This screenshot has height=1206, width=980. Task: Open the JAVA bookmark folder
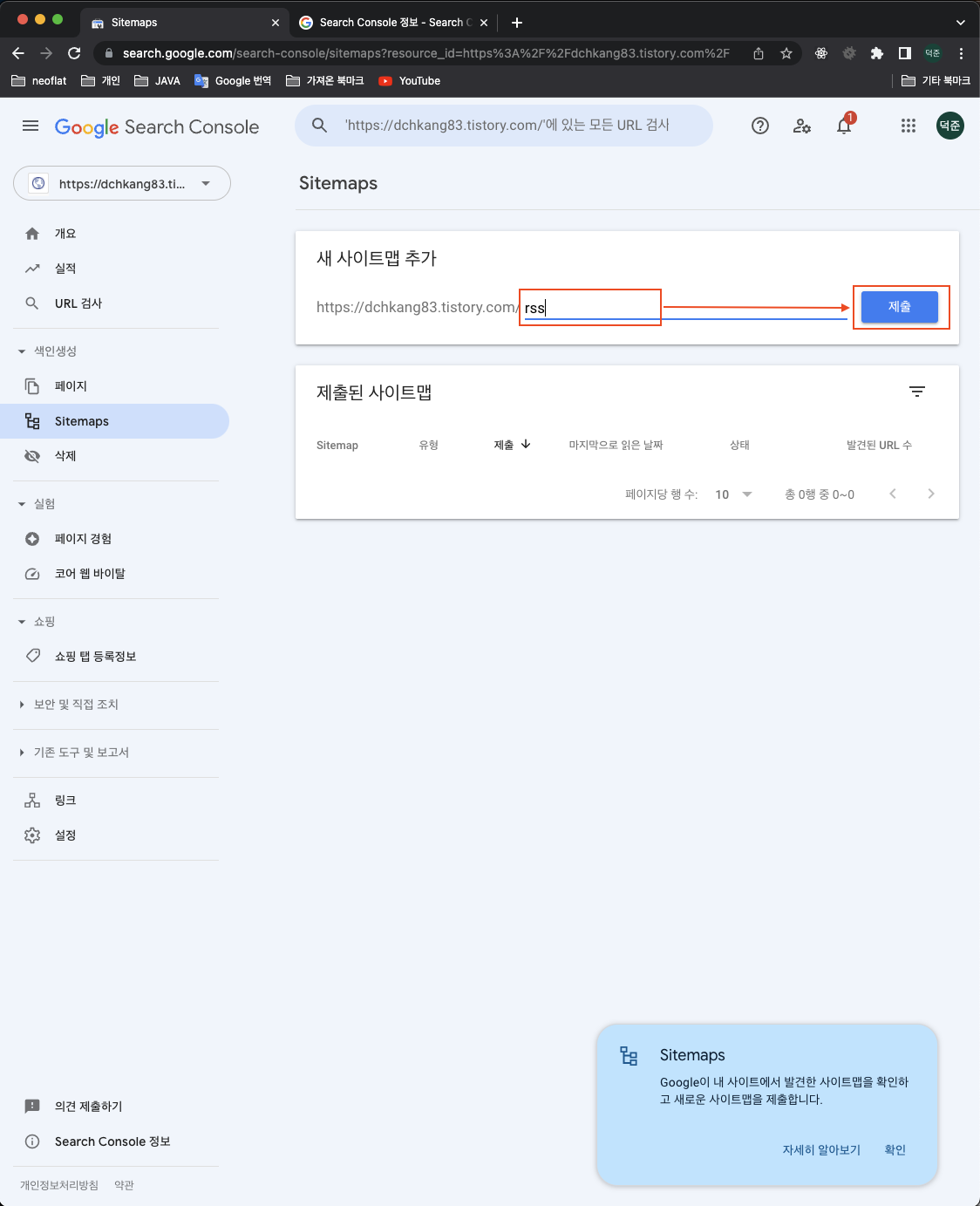157,81
